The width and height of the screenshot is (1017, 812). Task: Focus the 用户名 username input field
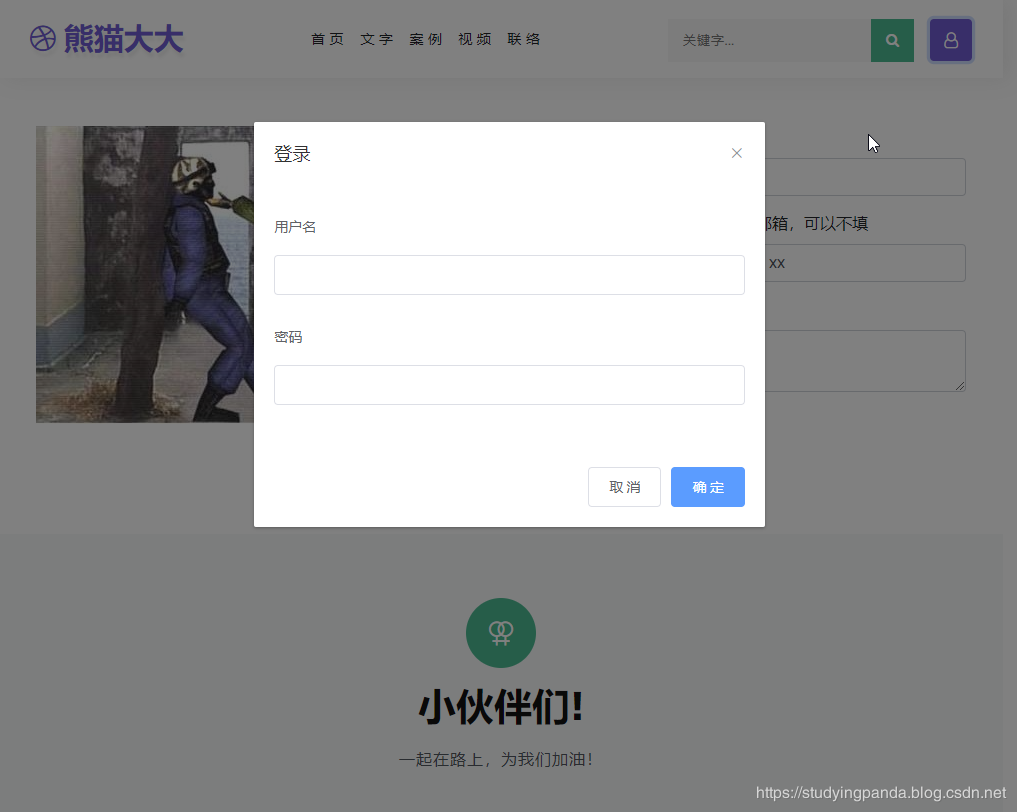[x=509, y=274]
